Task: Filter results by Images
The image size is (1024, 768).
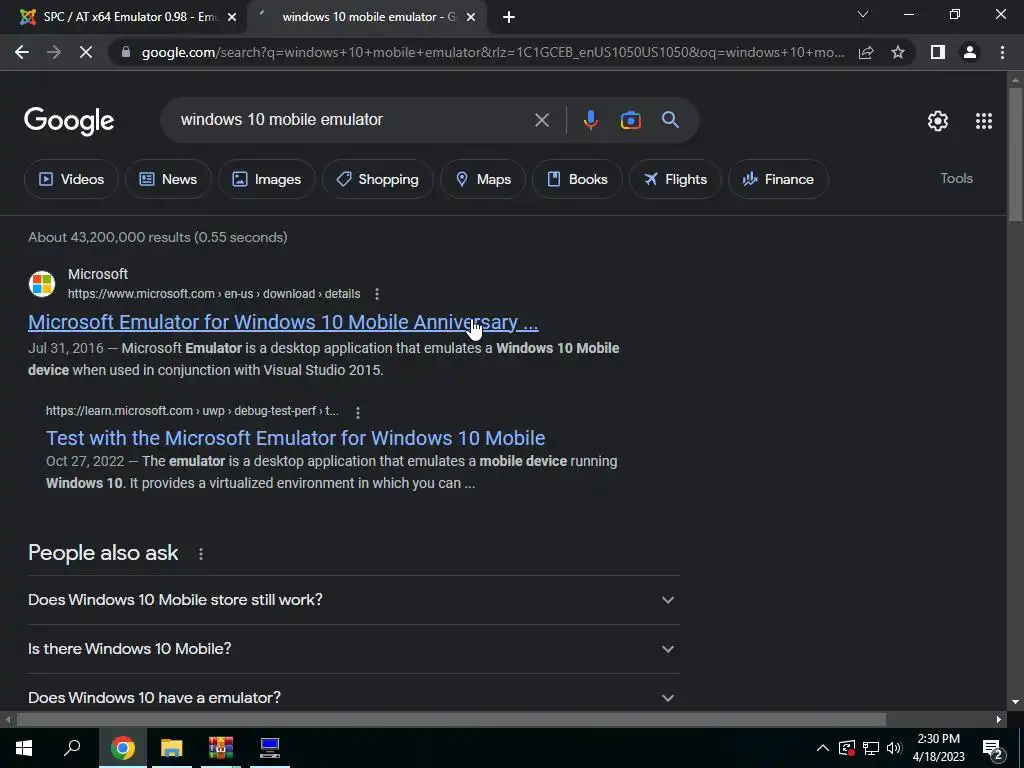Action: click(266, 179)
